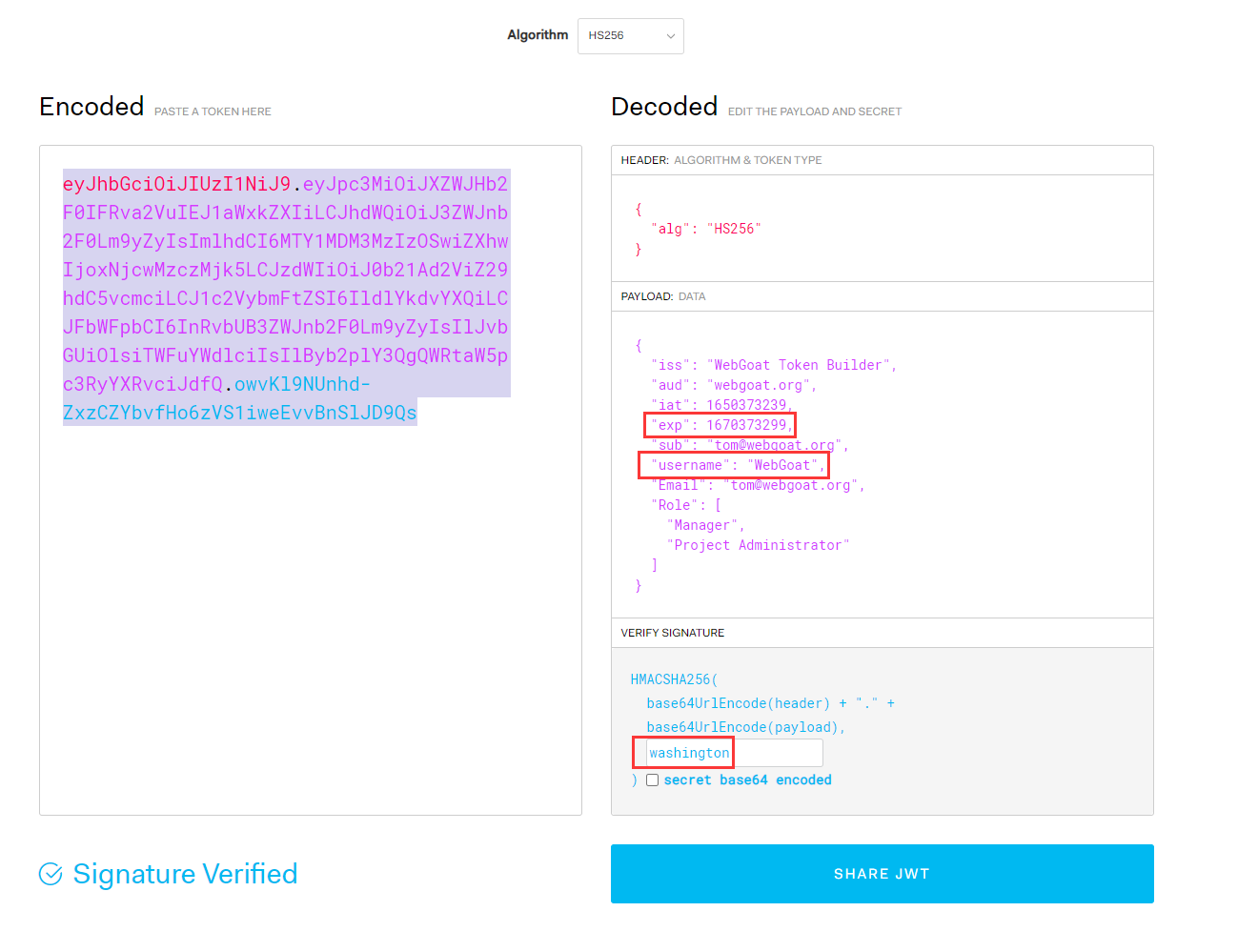
Task: Click the Encoded heading
Action: [x=91, y=106]
